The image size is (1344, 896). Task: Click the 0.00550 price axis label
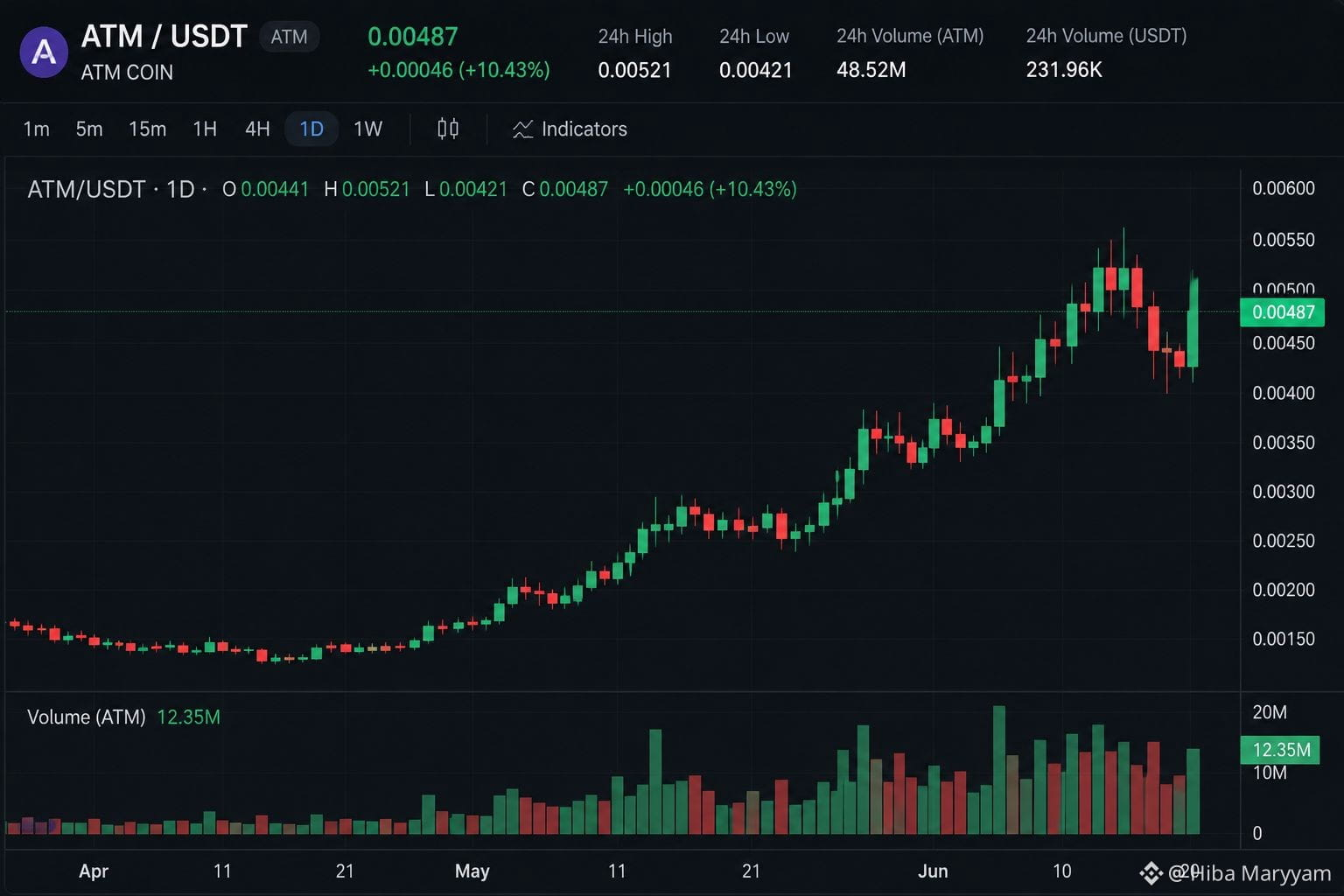point(1284,240)
